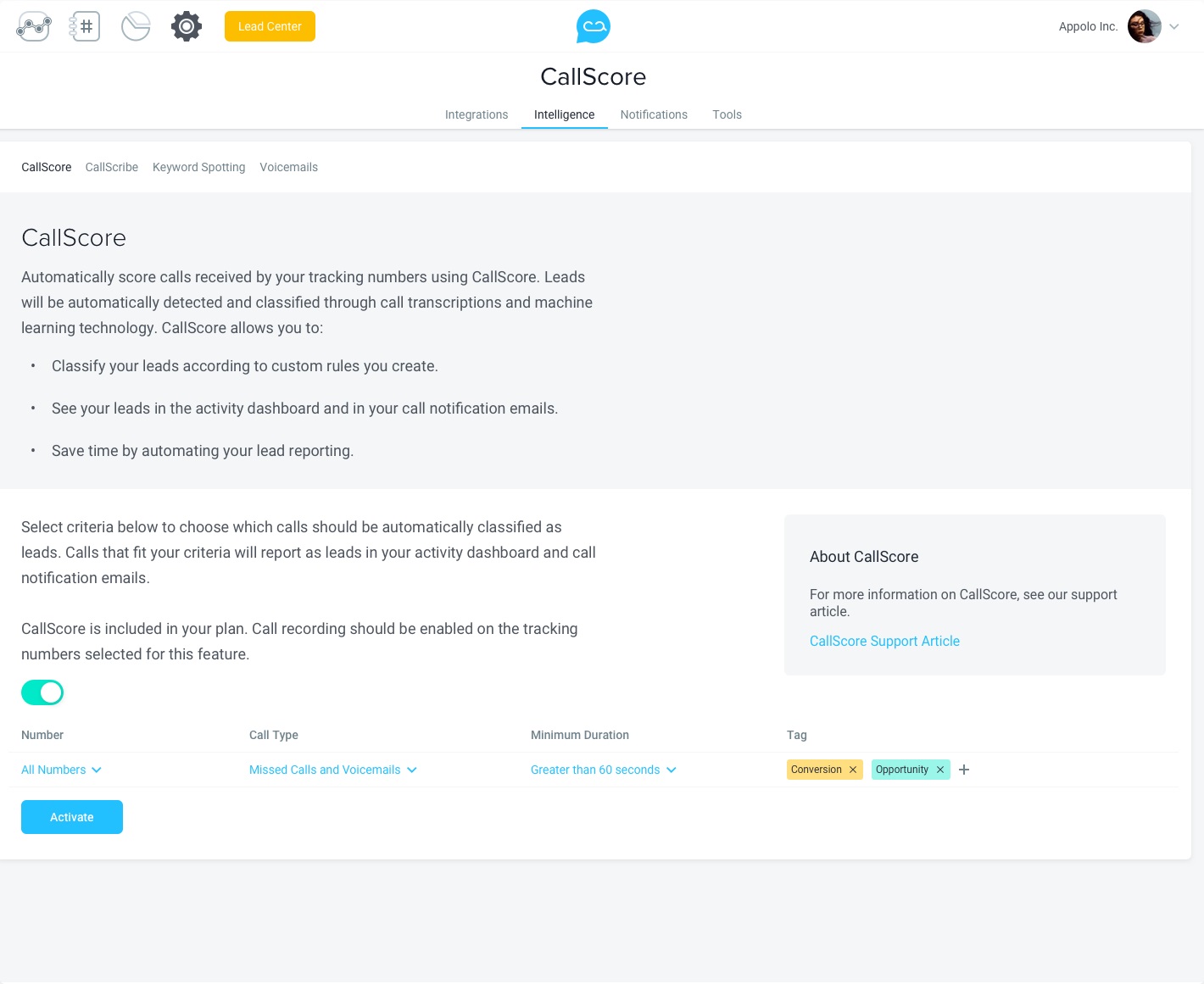The height and width of the screenshot is (984, 1204).
Task: Open the settings gear icon
Action: coord(187,27)
